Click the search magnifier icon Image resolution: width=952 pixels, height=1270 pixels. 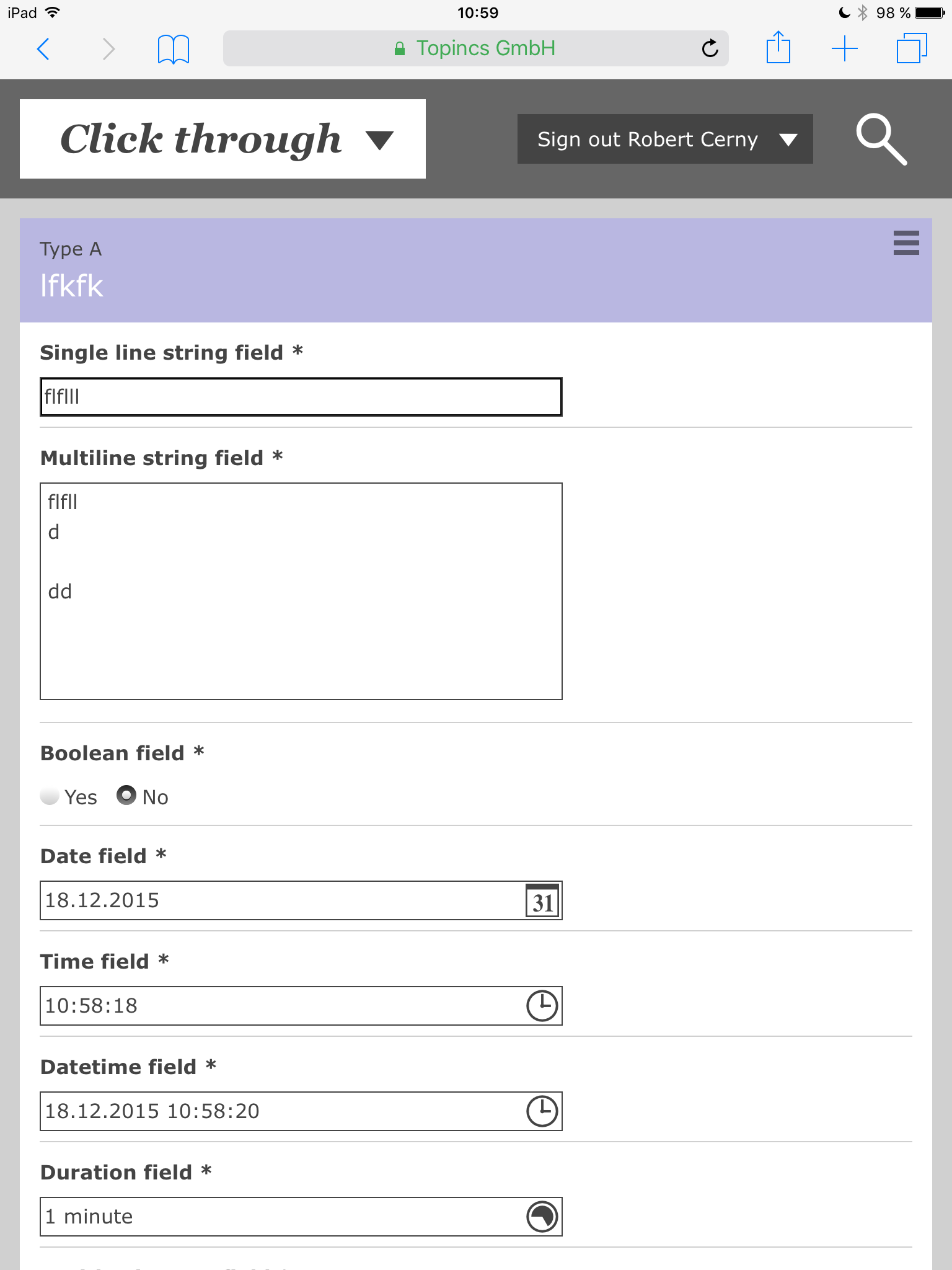click(x=881, y=140)
